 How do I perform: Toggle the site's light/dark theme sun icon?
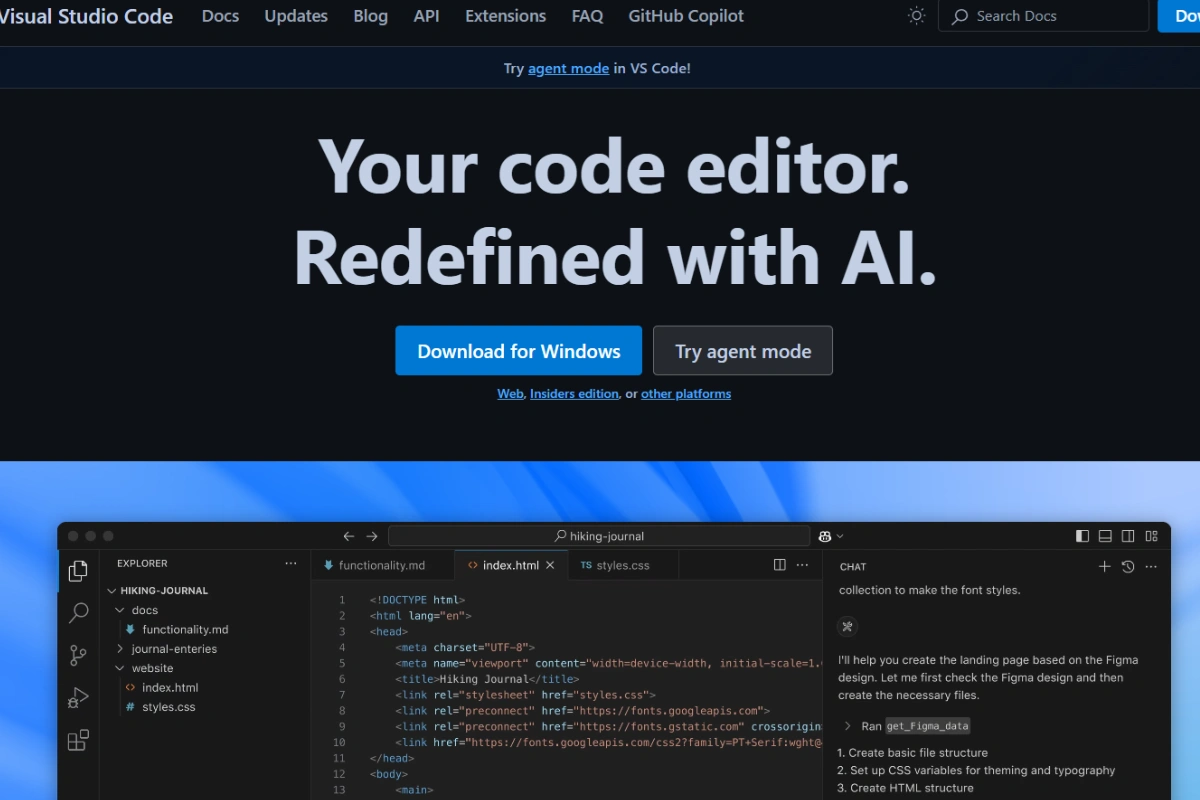916,16
